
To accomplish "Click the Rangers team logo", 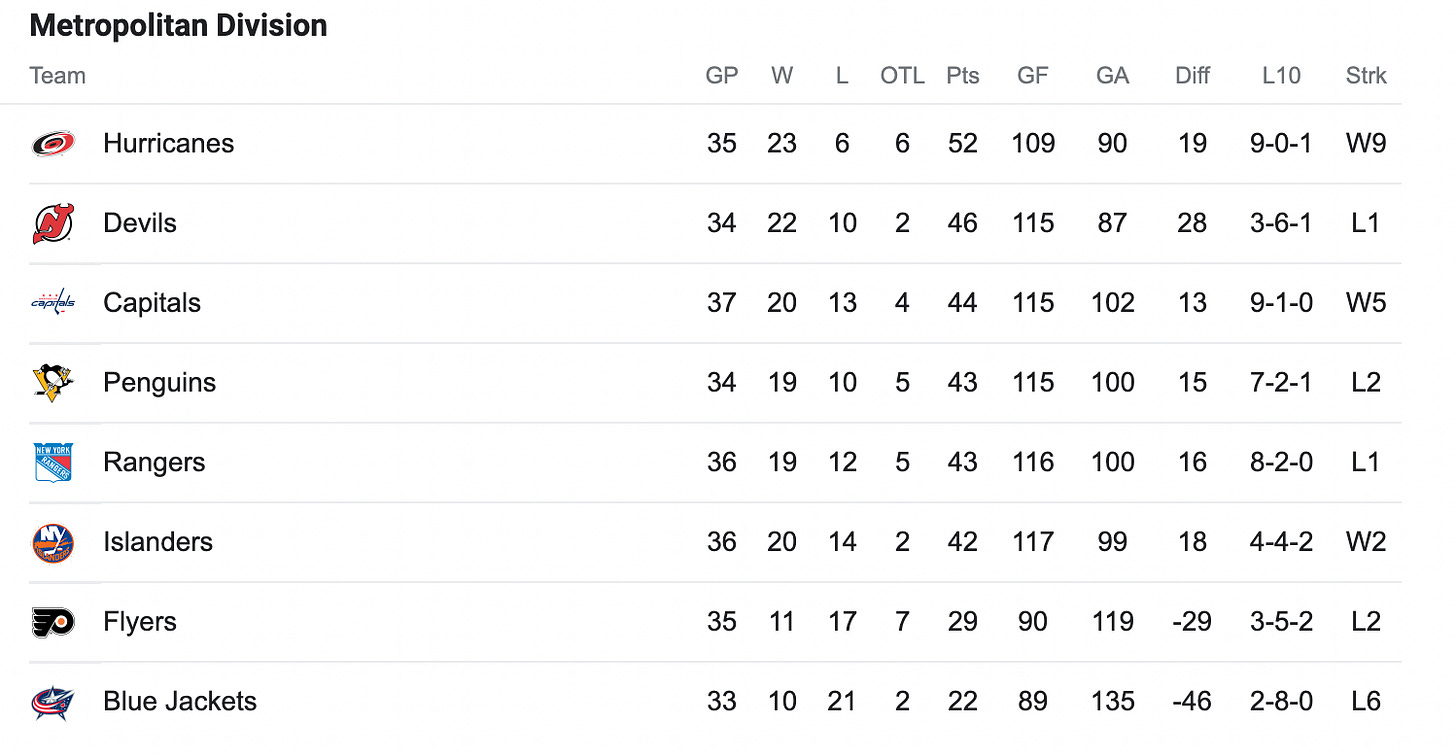I will point(53,462).
